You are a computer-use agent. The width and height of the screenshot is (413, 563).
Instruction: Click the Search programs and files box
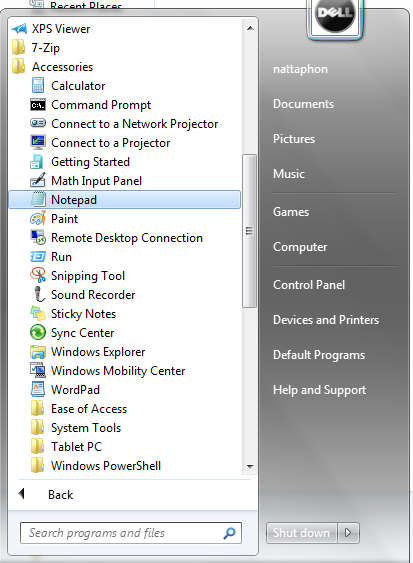click(x=131, y=533)
